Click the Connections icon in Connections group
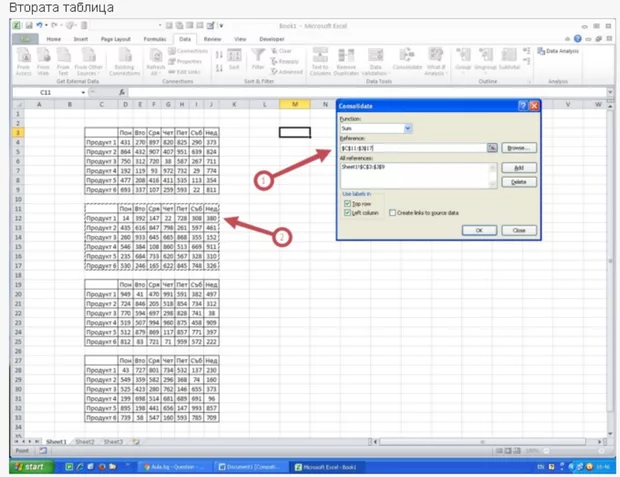Image resolution: width=620 pixels, height=477 pixels. [x=188, y=51]
